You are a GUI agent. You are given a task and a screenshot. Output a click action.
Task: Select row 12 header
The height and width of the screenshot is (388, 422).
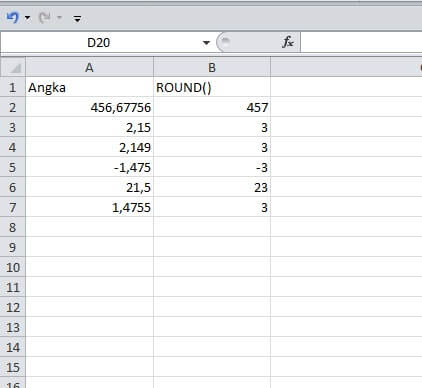click(x=13, y=307)
